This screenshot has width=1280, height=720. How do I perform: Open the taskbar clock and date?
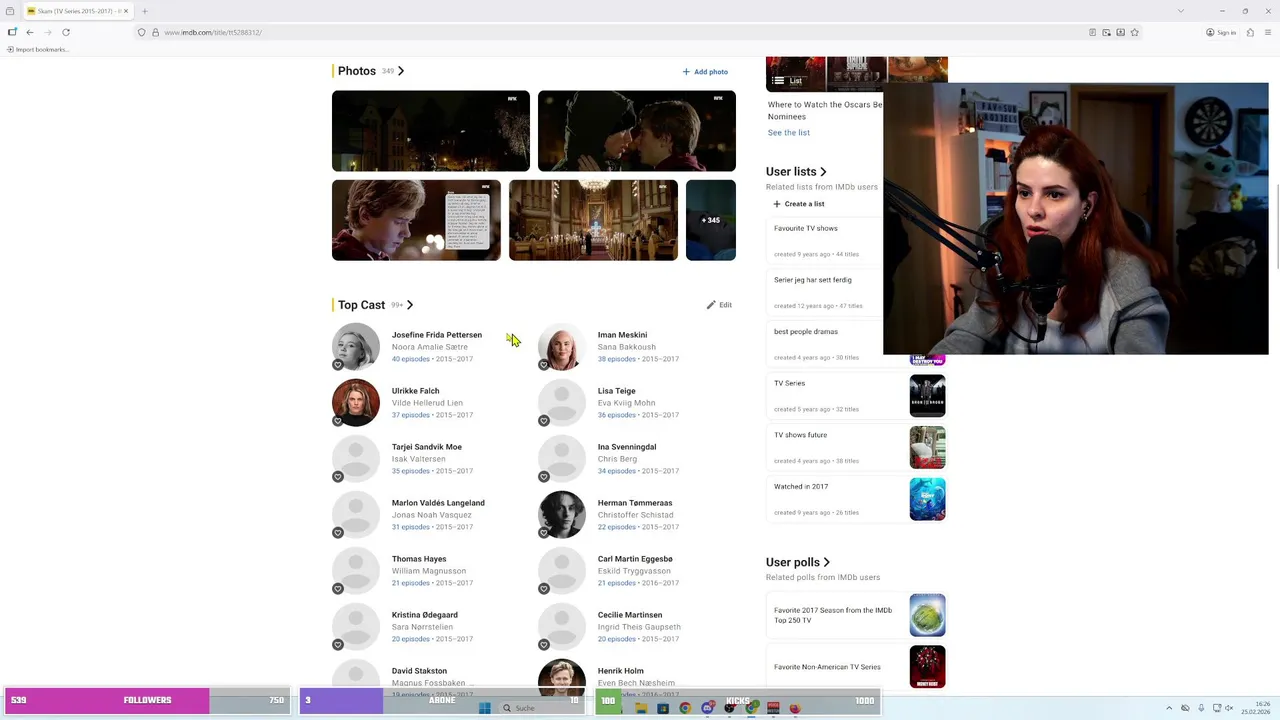click(x=1258, y=708)
